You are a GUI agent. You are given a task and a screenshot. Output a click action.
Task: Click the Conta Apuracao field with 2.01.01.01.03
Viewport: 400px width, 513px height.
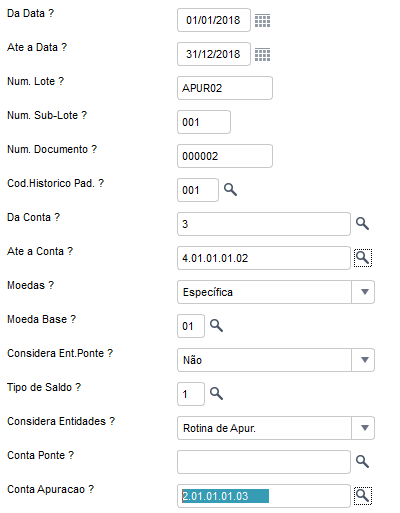(264, 496)
